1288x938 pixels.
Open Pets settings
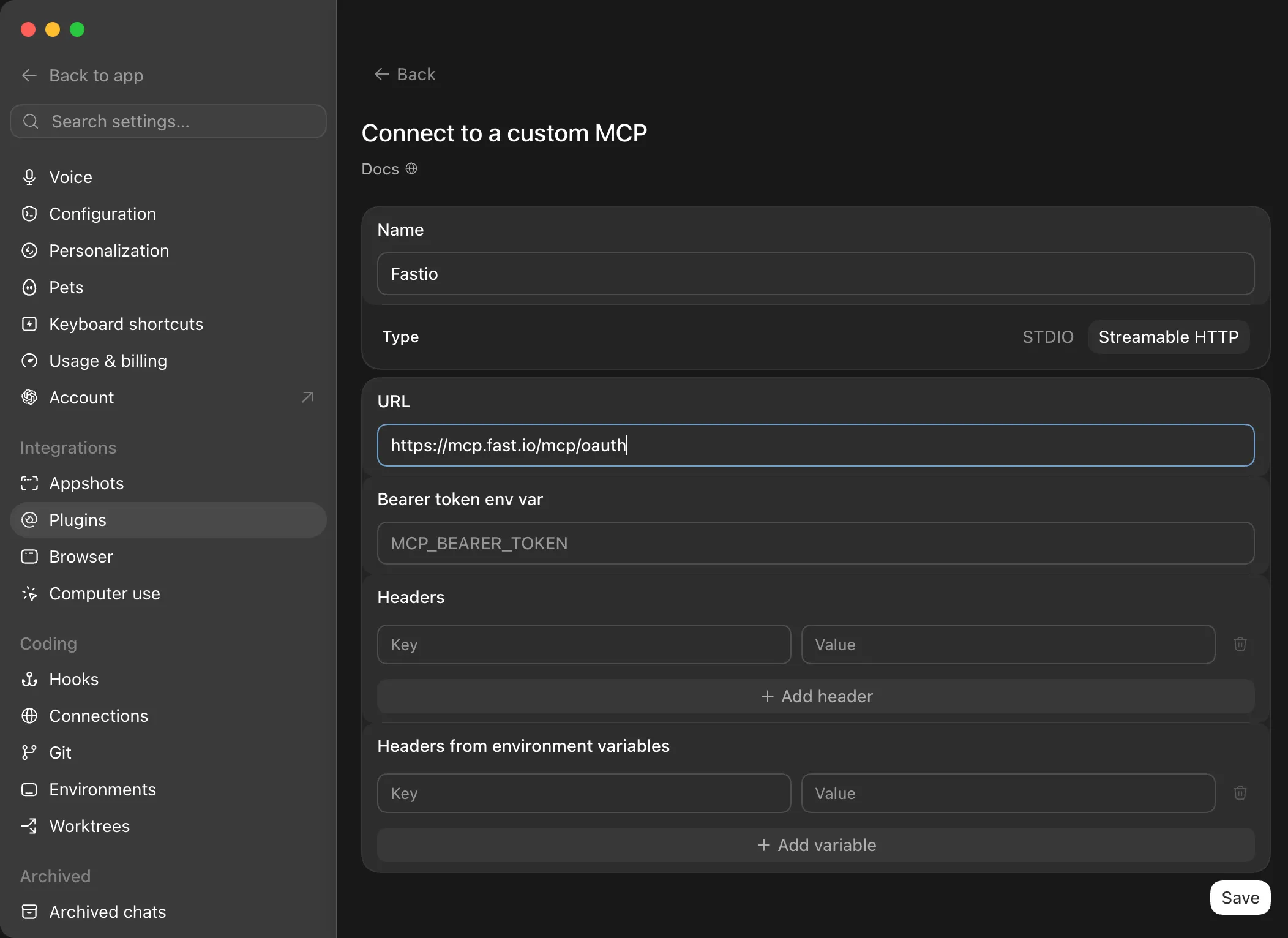tap(168, 287)
